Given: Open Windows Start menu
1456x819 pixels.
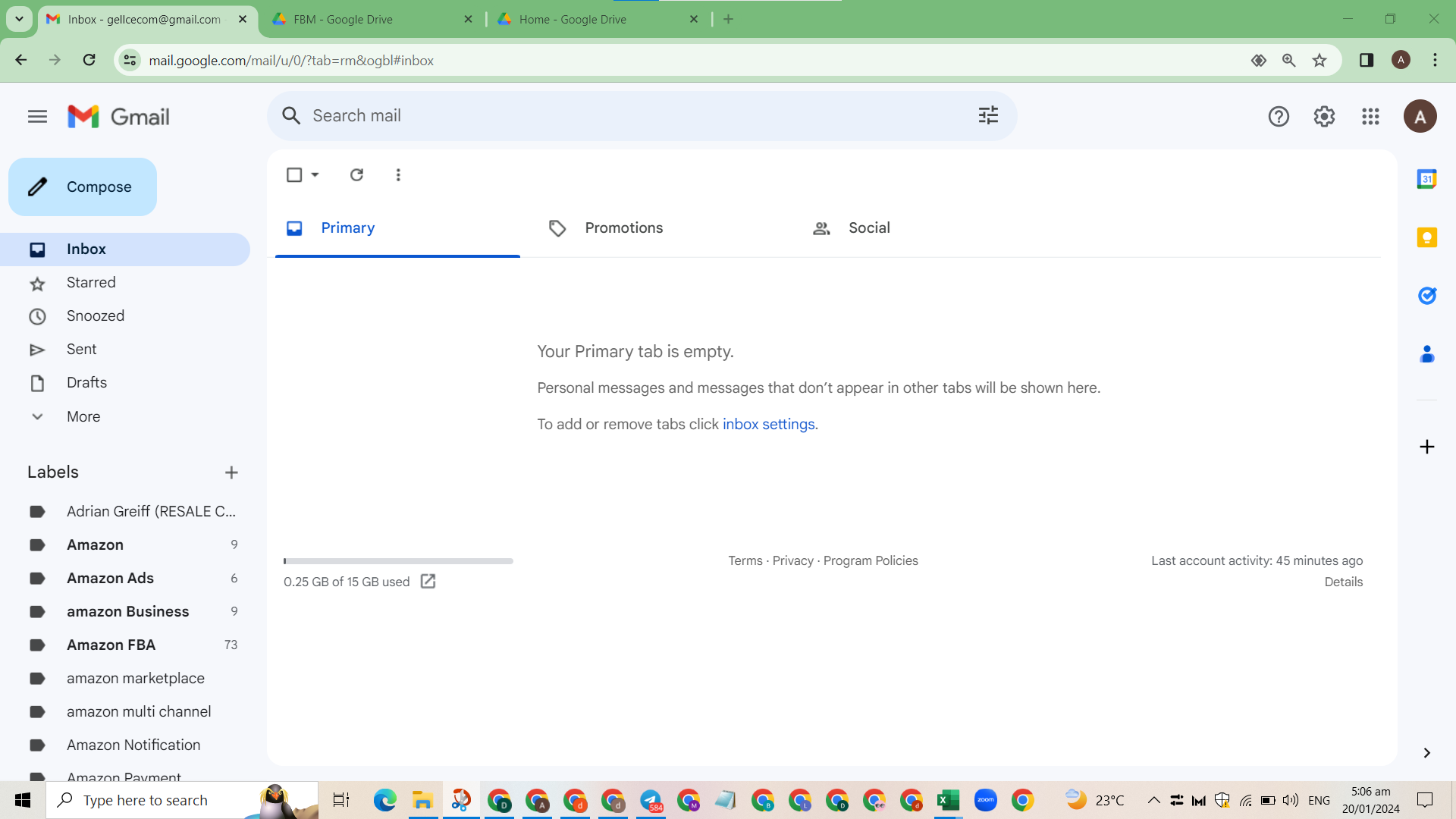Looking at the screenshot, I should (23, 800).
